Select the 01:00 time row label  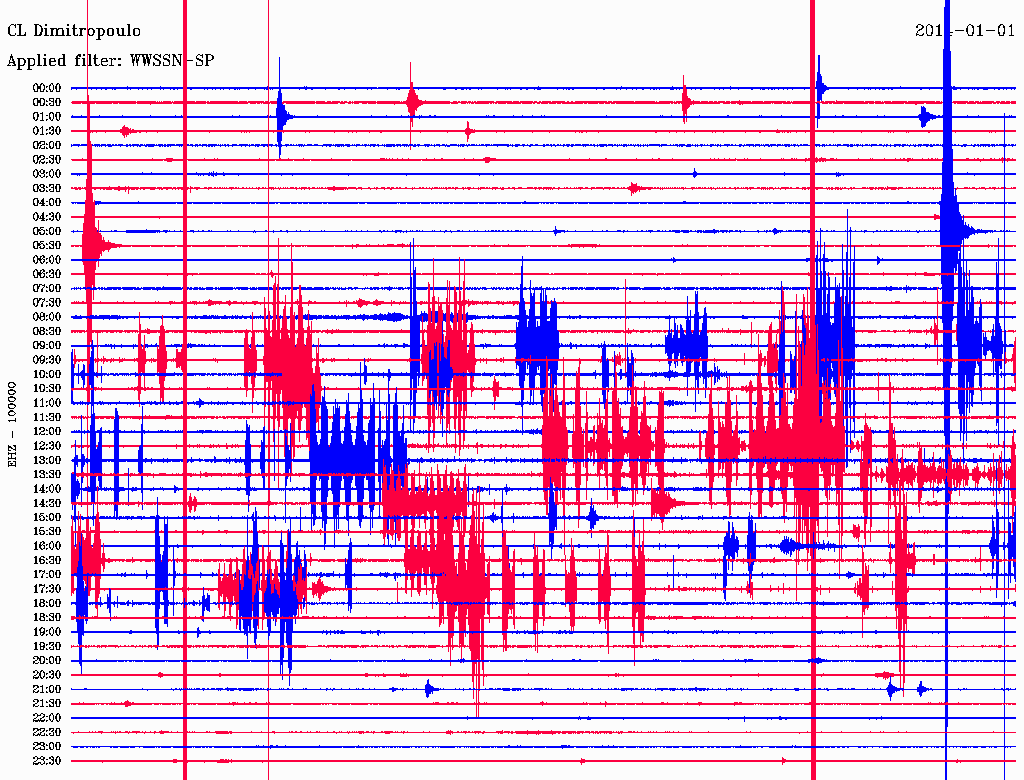click(47, 116)
